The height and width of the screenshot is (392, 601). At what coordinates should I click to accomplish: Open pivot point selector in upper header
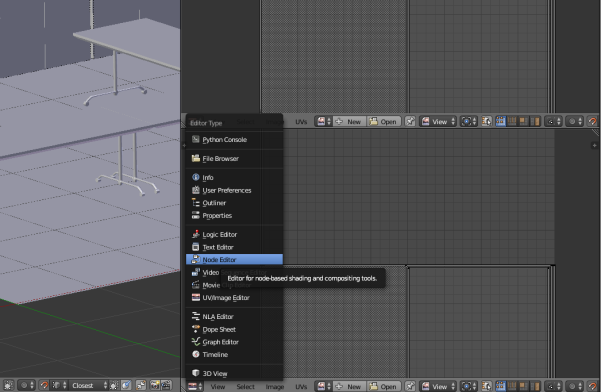[x=468, y=121]
